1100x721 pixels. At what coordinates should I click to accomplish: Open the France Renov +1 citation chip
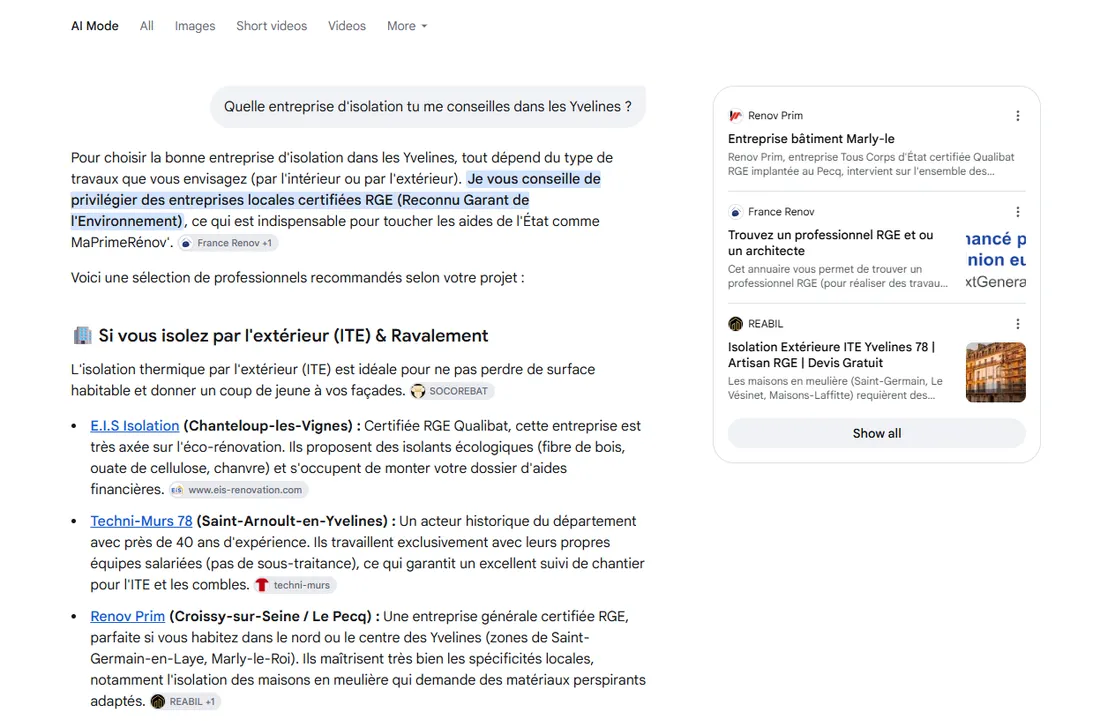click(x=227, y=243)
